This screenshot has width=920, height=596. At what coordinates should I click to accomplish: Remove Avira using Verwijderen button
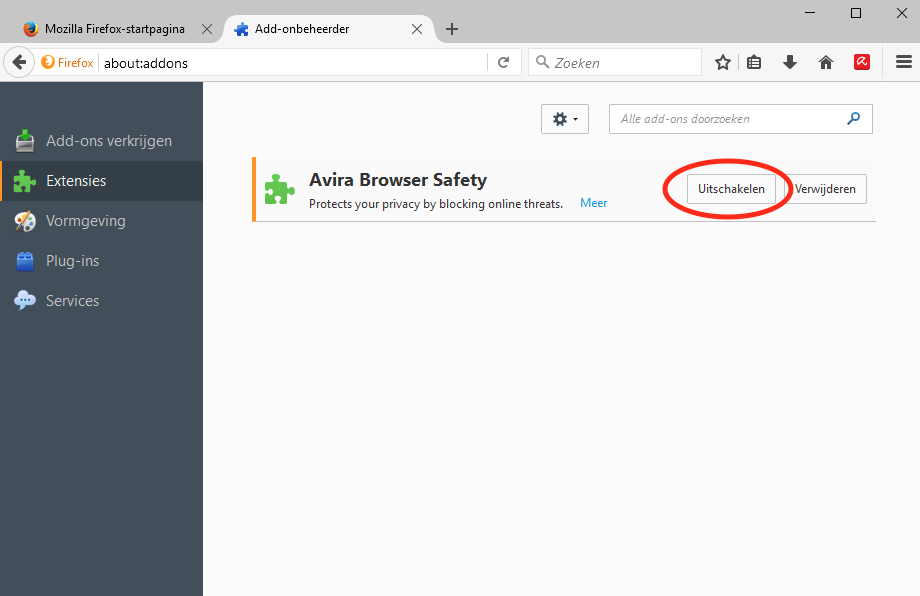click(x=826, y=189)
